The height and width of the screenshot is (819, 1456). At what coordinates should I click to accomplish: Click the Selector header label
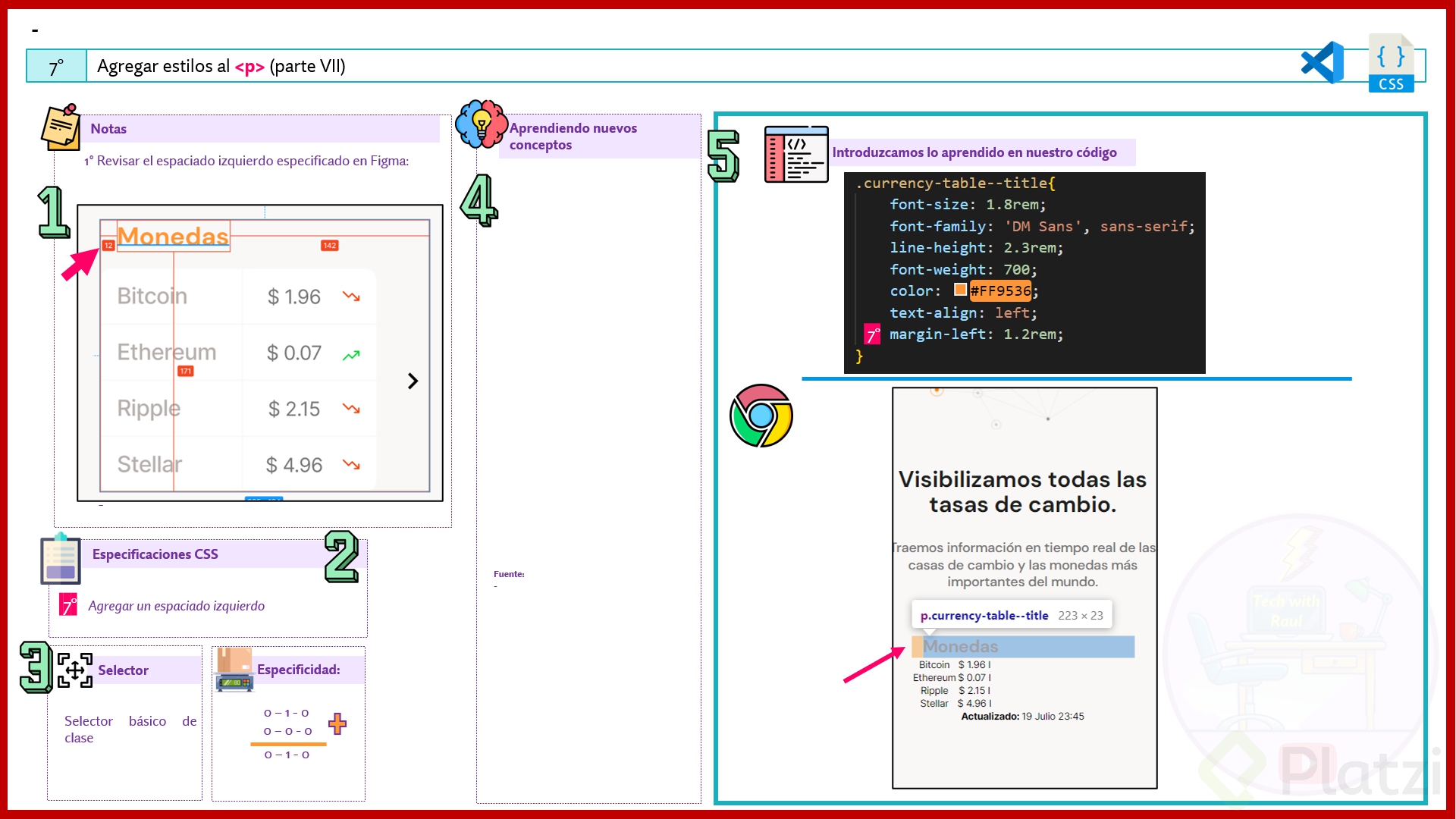123,670
